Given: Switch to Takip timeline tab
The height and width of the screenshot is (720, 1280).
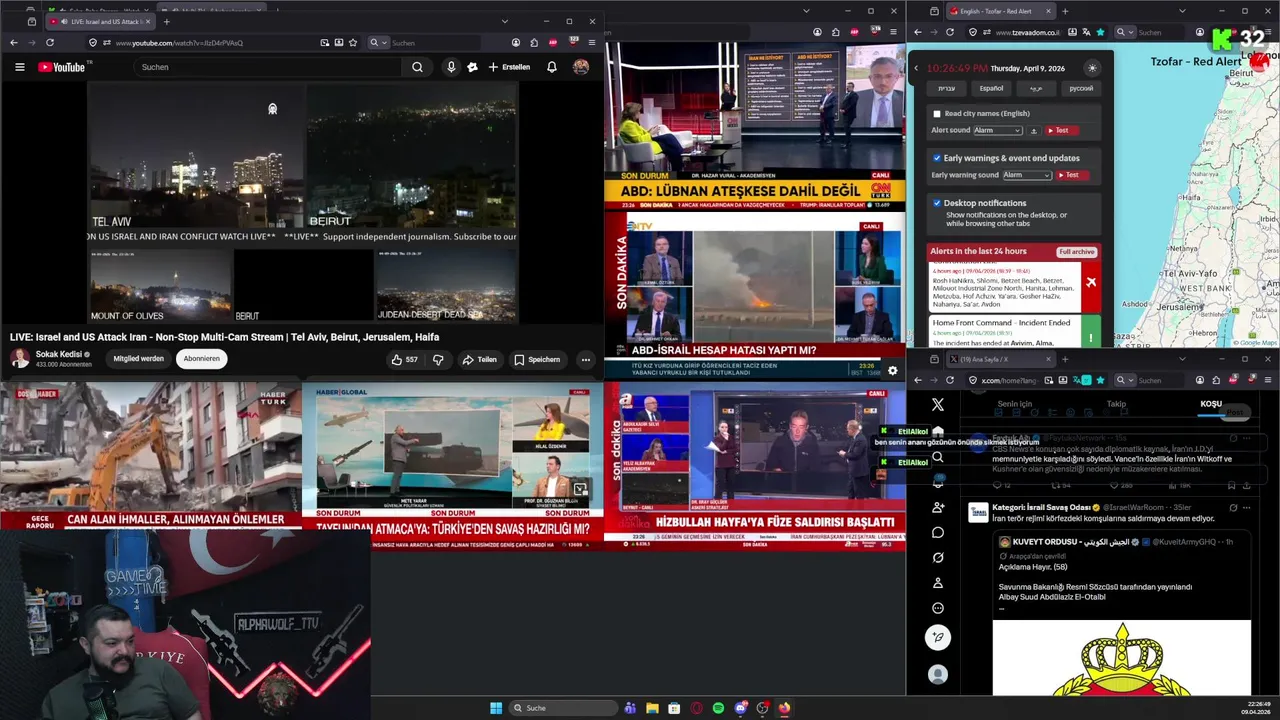Looking at the screenshot, I should coord(1116,404).
